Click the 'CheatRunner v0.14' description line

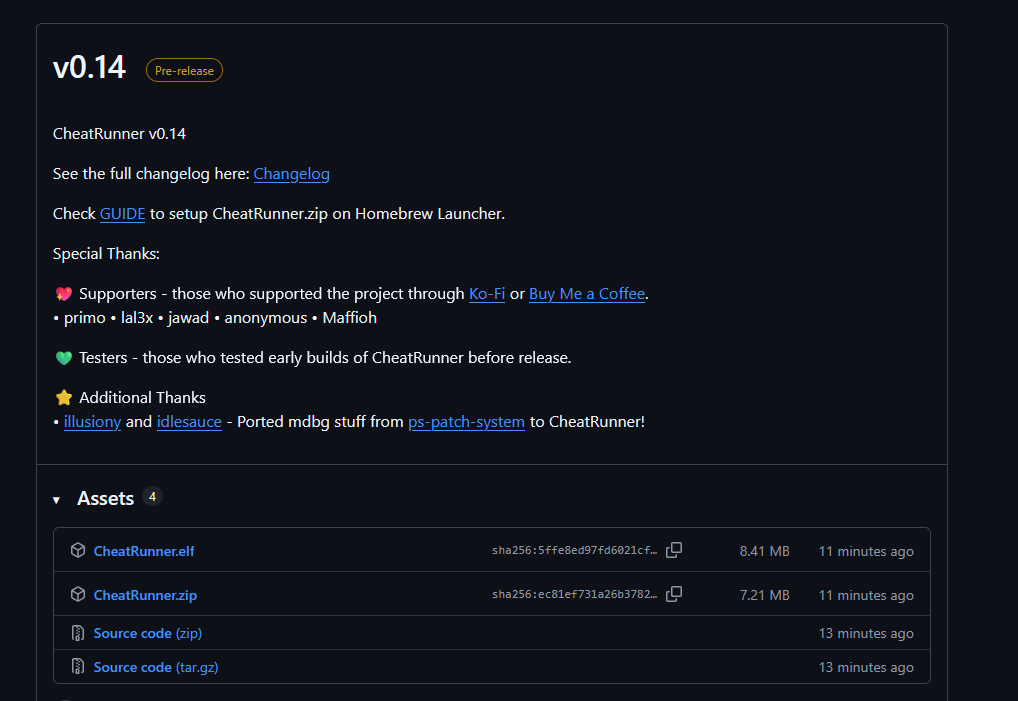[119, 134]
